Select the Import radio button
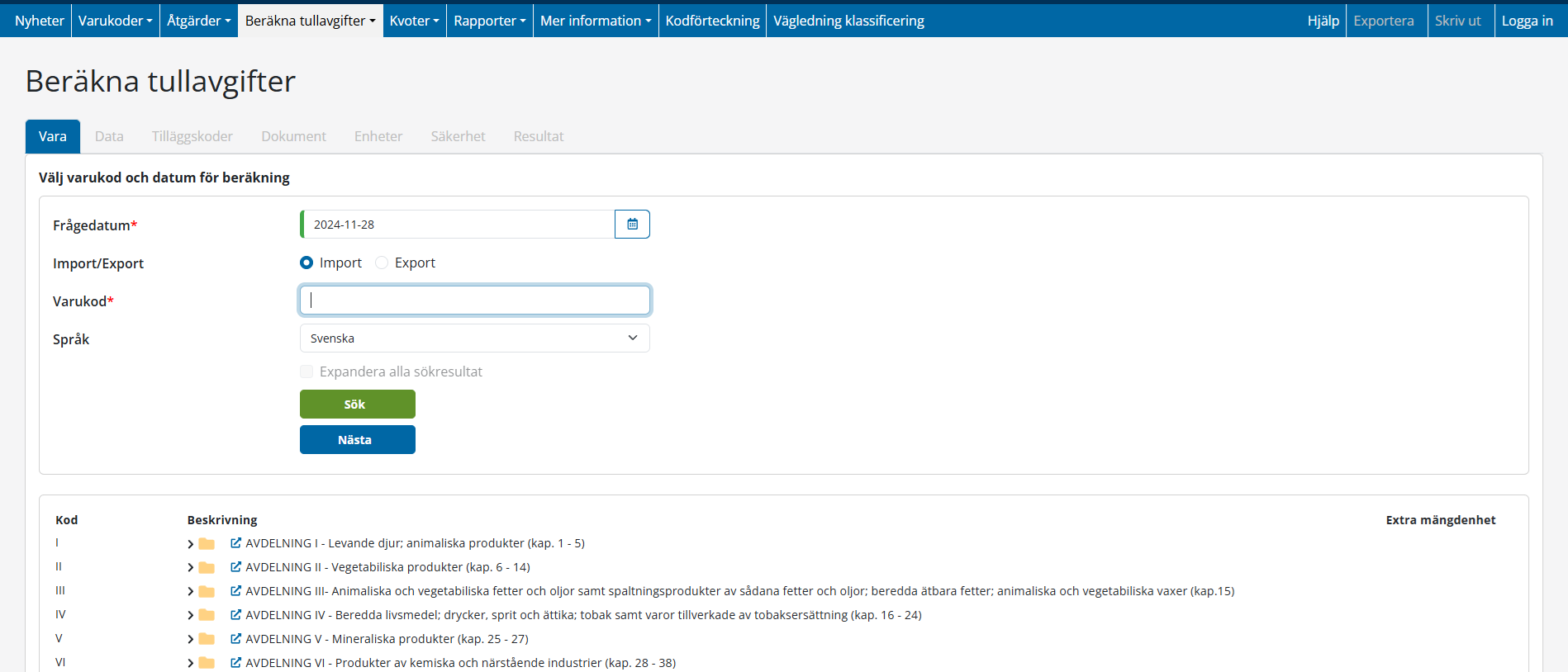 (306, 263)
